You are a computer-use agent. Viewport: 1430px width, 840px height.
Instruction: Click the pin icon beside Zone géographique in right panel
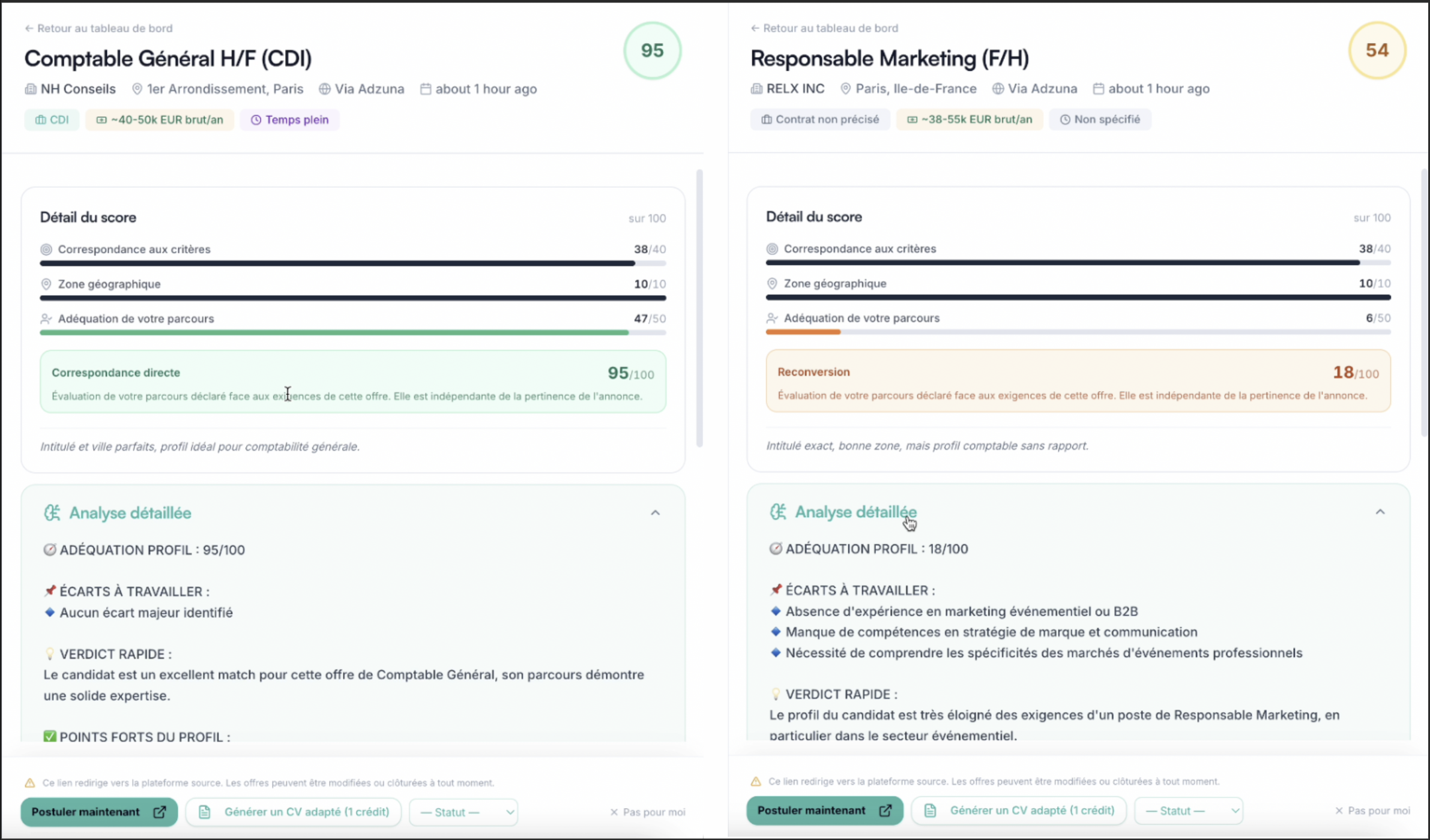click(x=772, y=283)
